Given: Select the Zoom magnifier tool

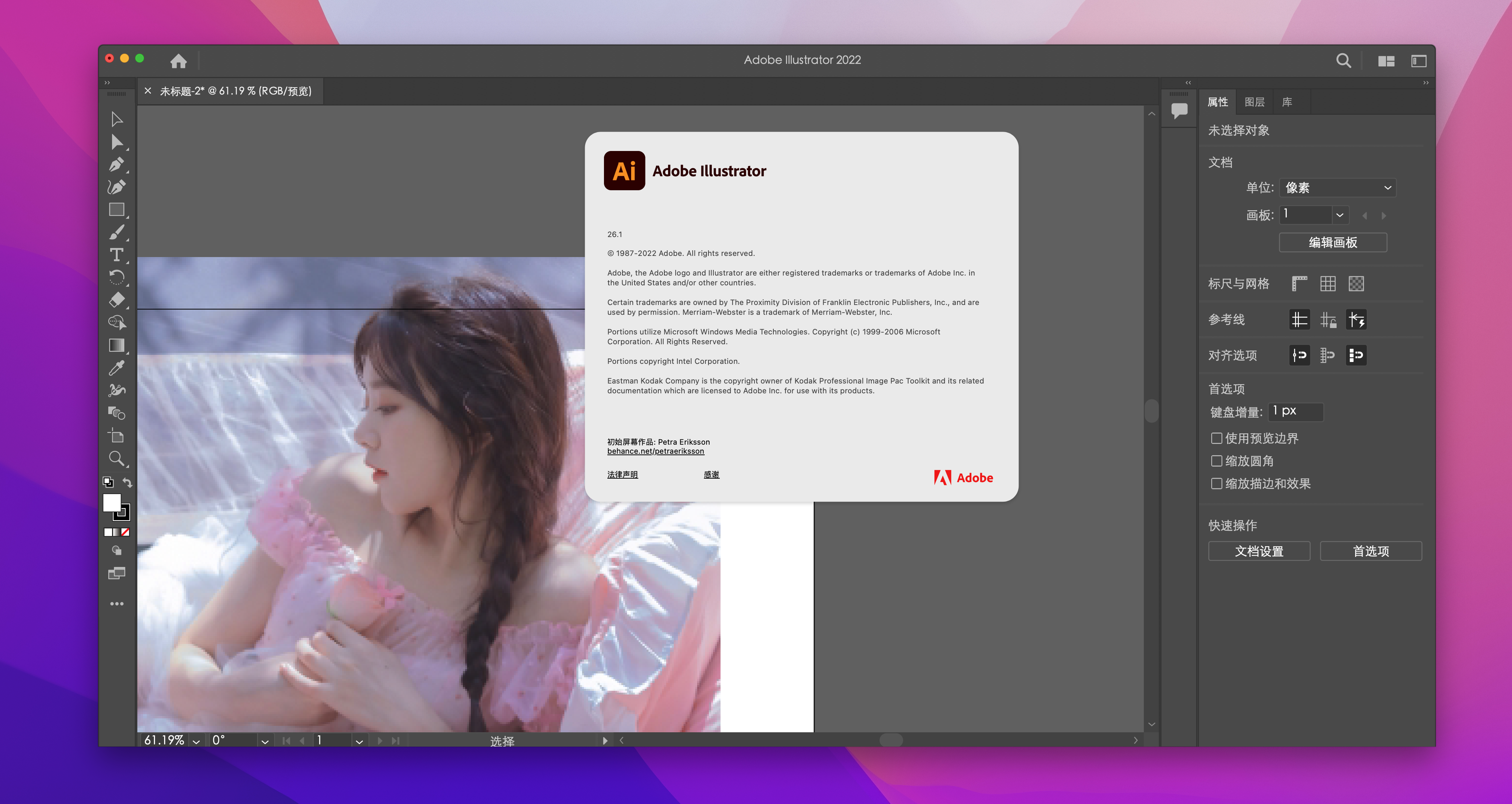Looking at the screenshot, I should pyautogui.click(x=116, y=459).
